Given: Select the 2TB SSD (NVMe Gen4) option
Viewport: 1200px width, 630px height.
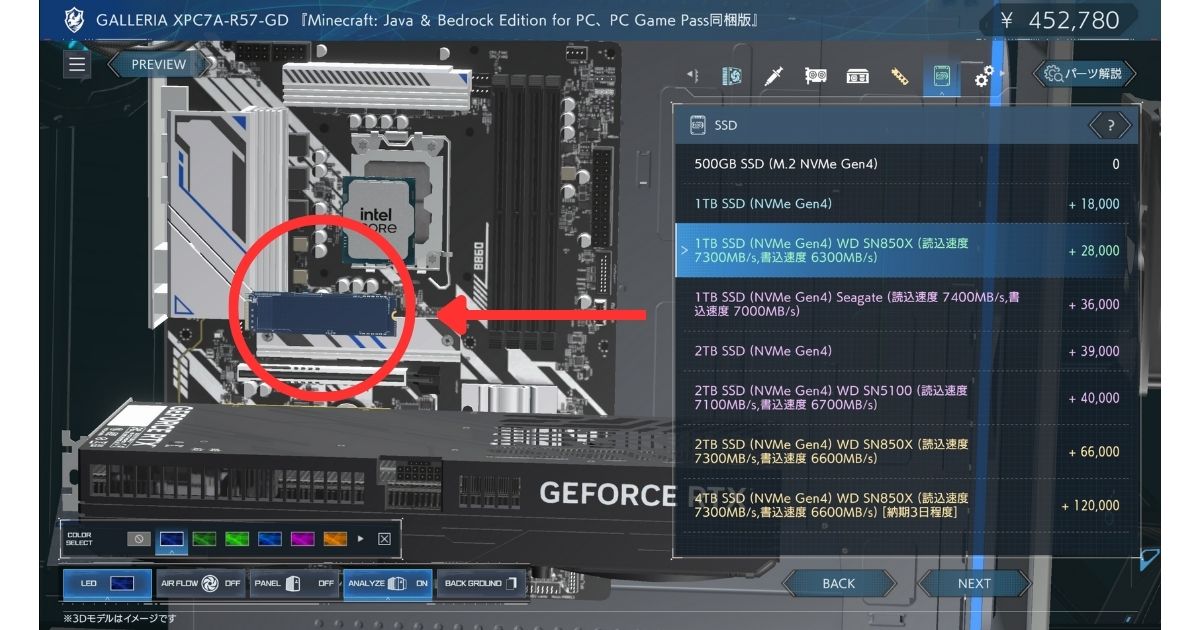Looking at the screenshot, I should click(850, 351).
